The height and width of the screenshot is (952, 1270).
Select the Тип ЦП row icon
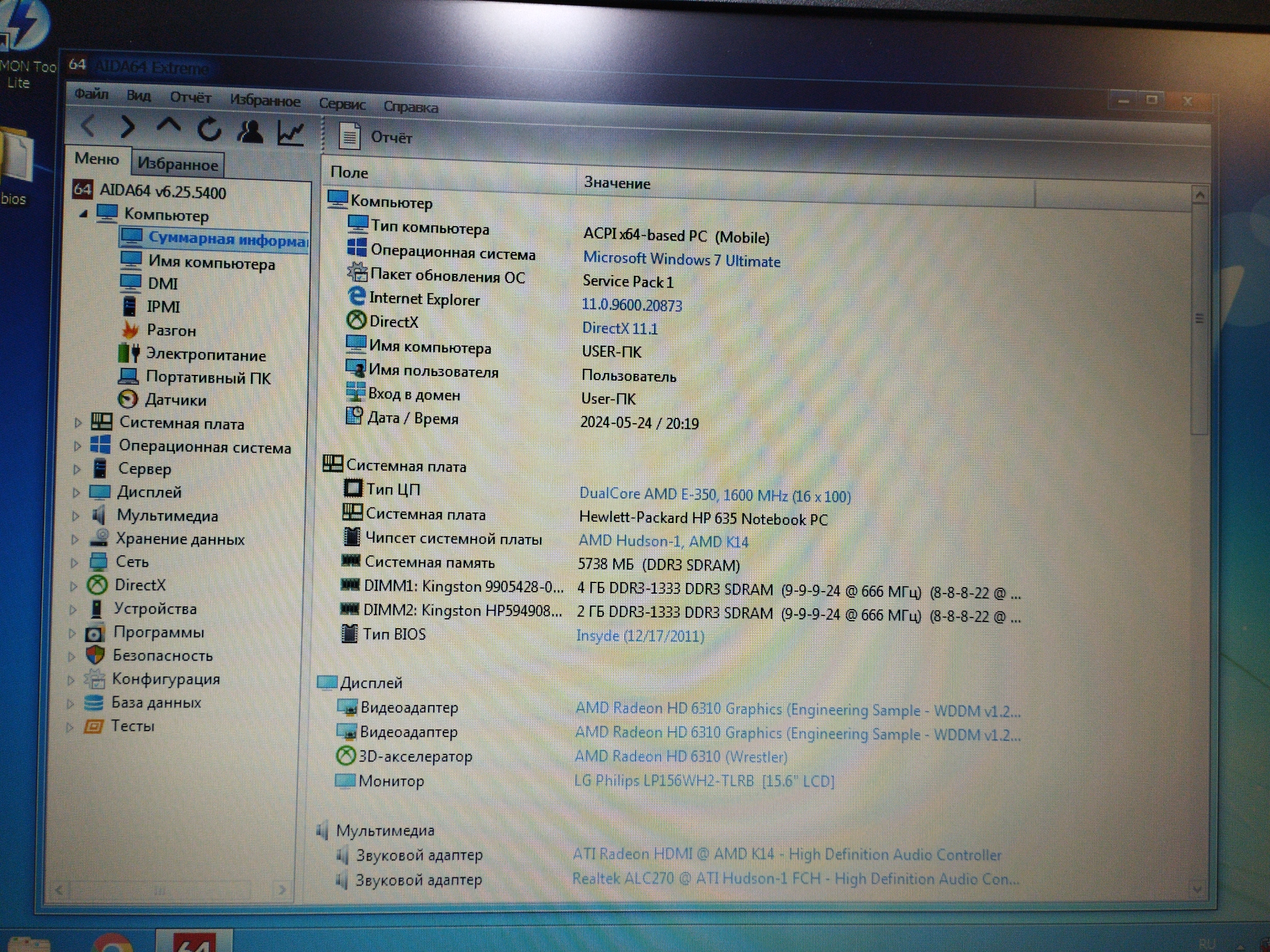[353, 488]
